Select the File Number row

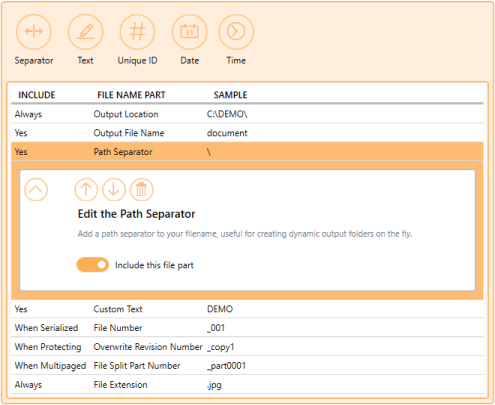(247, 328)
